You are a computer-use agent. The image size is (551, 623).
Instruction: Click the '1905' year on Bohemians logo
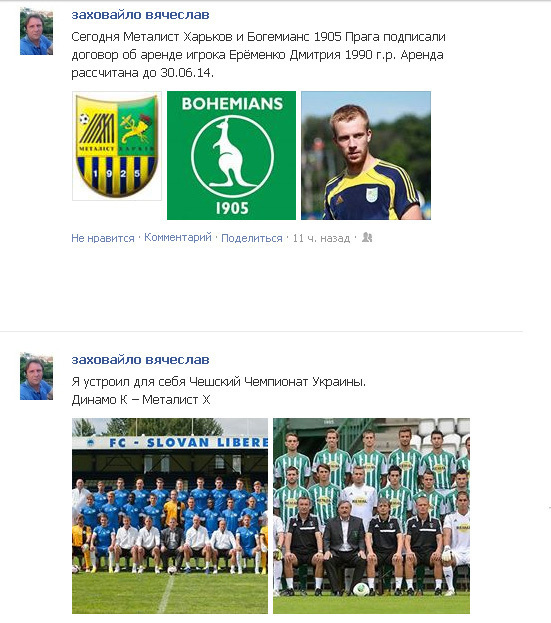232,208
